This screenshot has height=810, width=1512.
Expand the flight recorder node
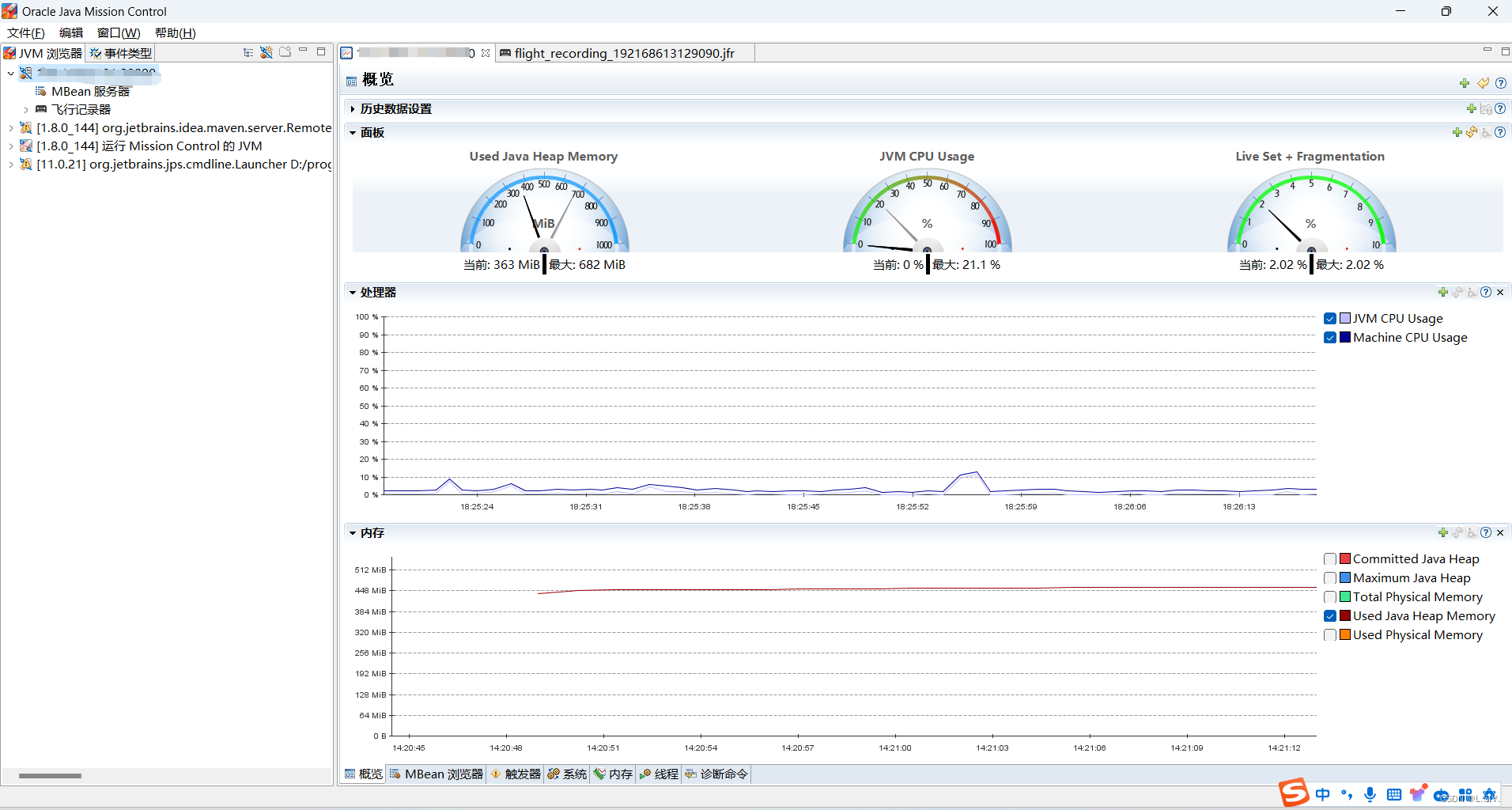coord(26,109)
